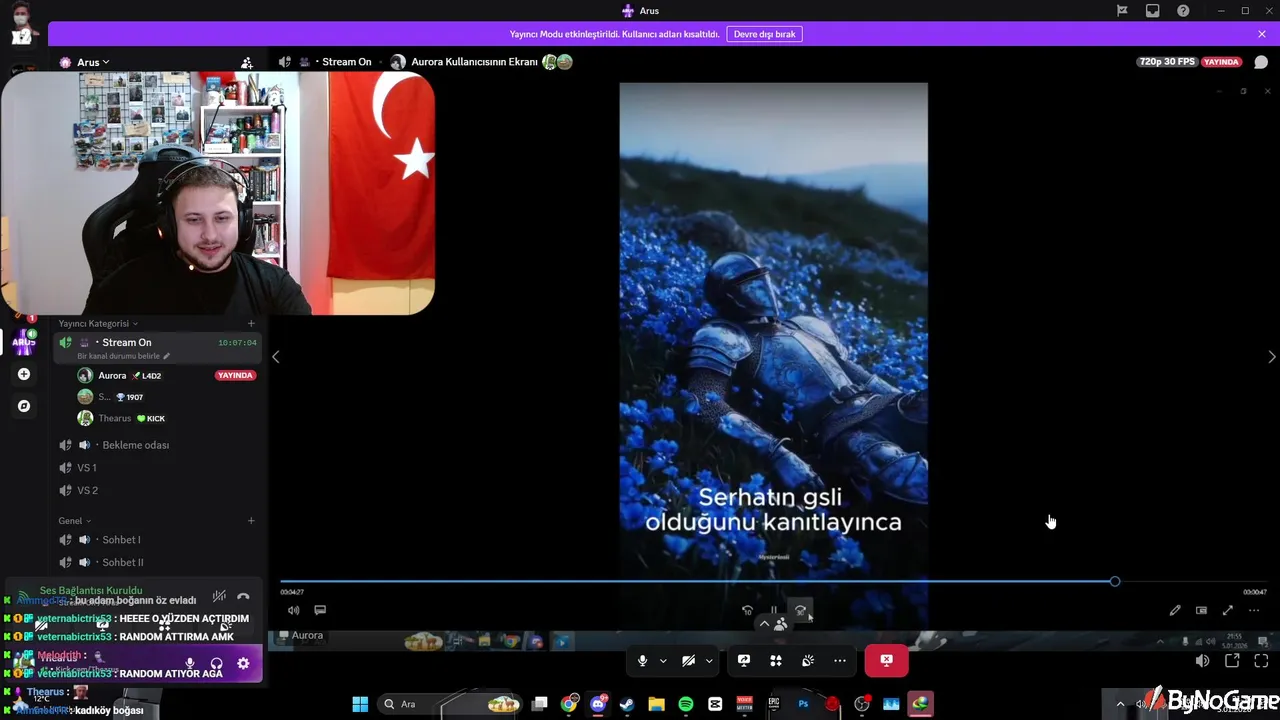
Task: Go to previous stream with left arrow
Action: click(x=276, y=357)
